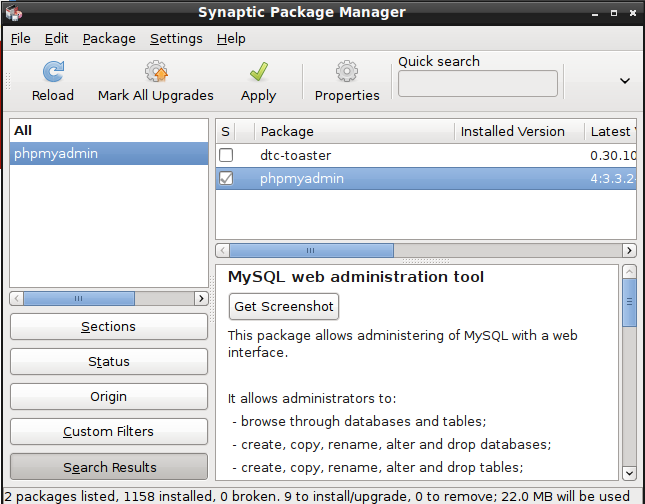Viewport: 645px width, 504px height.
Task: Click the status bar packages summary text
Action: pyautogui.click(x=317, y=496)
